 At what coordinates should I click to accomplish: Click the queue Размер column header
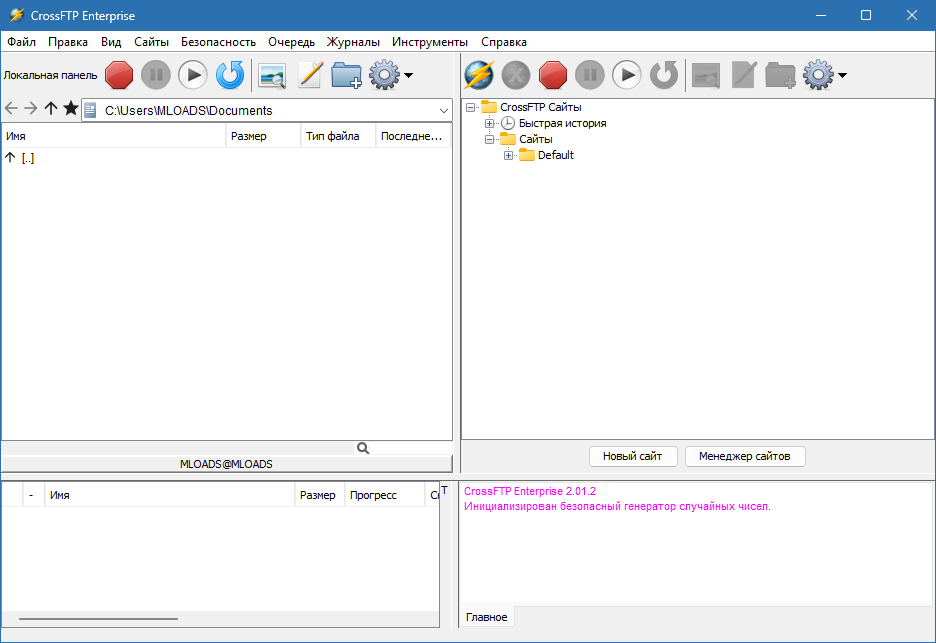click(319, 495)
